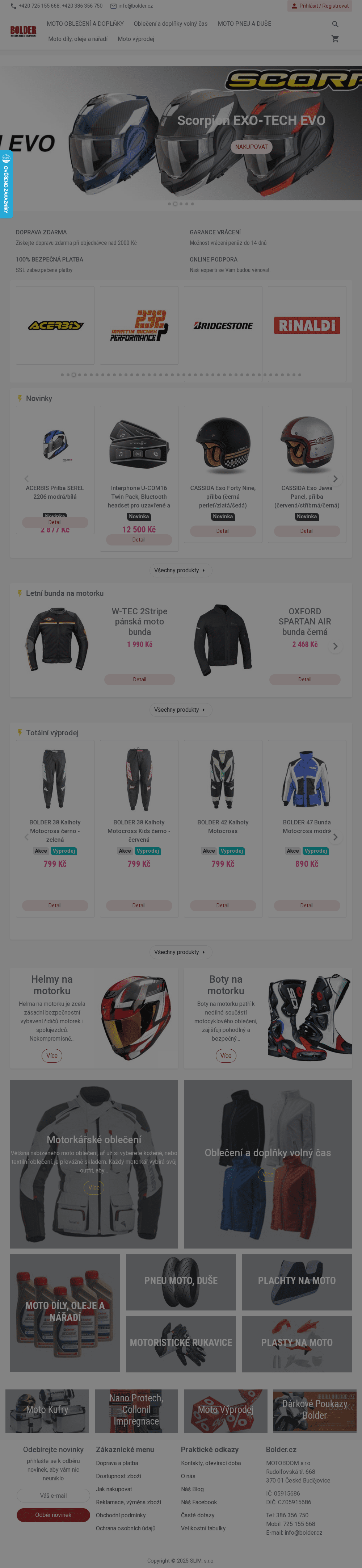Viewport: 362px width, 1568px height.
Task: Click the Váš e-mail input field
Action: (54, 1496)
